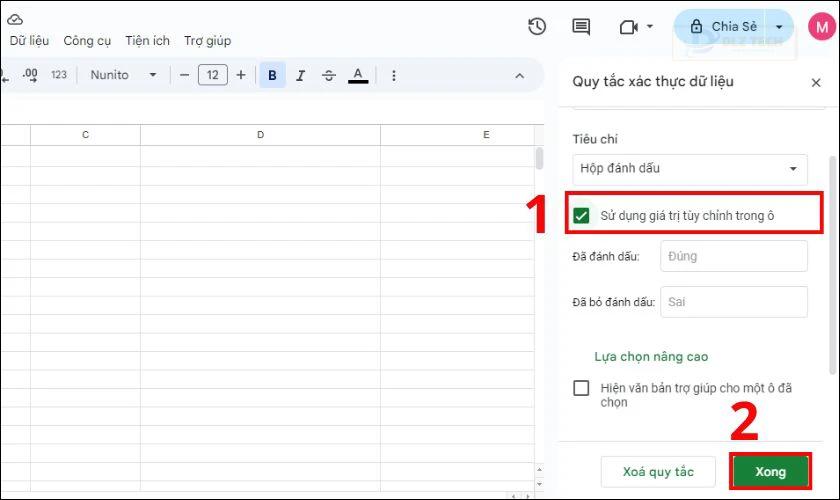Collapse the toolbar with the chevron up
This screenshot has width=840, height=500.
point(520,76)
